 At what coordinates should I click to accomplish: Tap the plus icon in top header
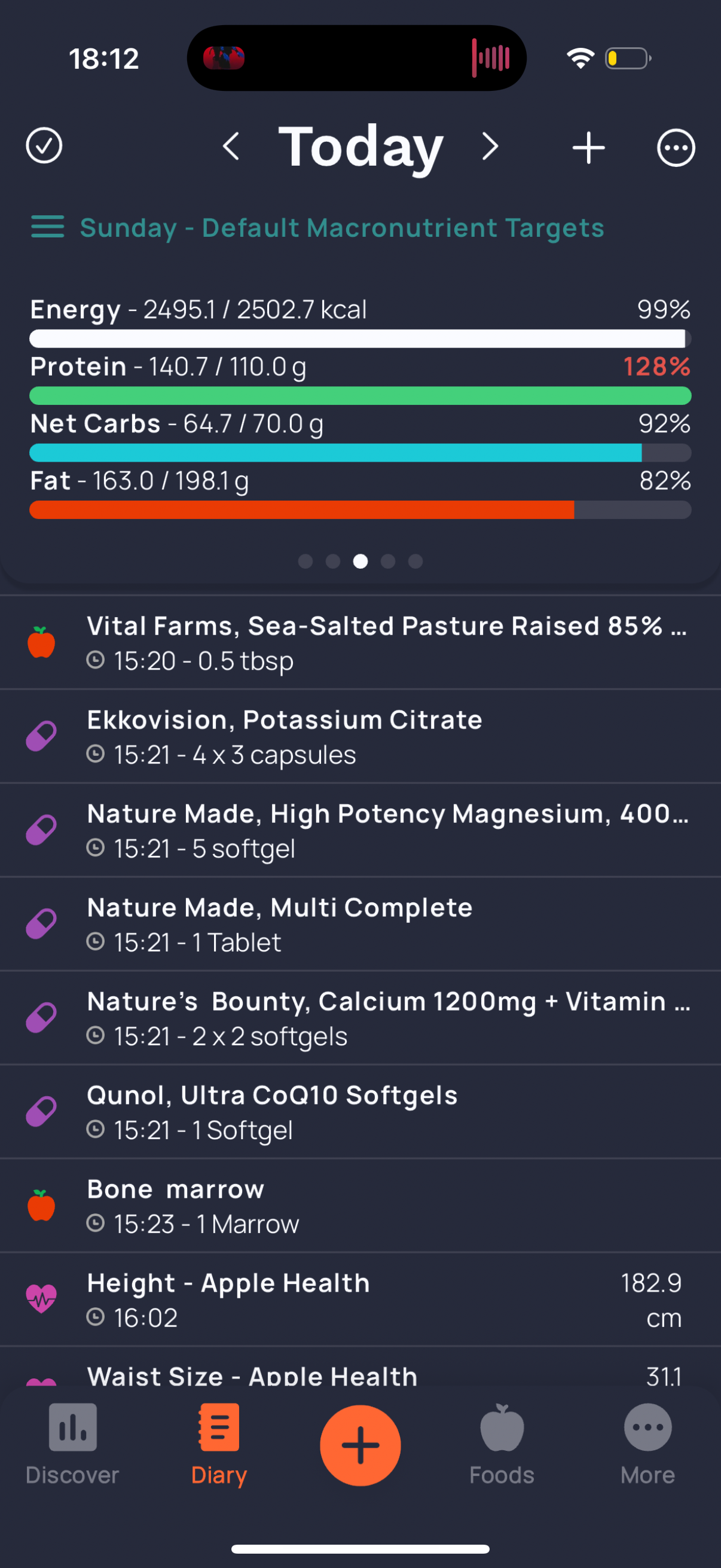tap(588, 147)
